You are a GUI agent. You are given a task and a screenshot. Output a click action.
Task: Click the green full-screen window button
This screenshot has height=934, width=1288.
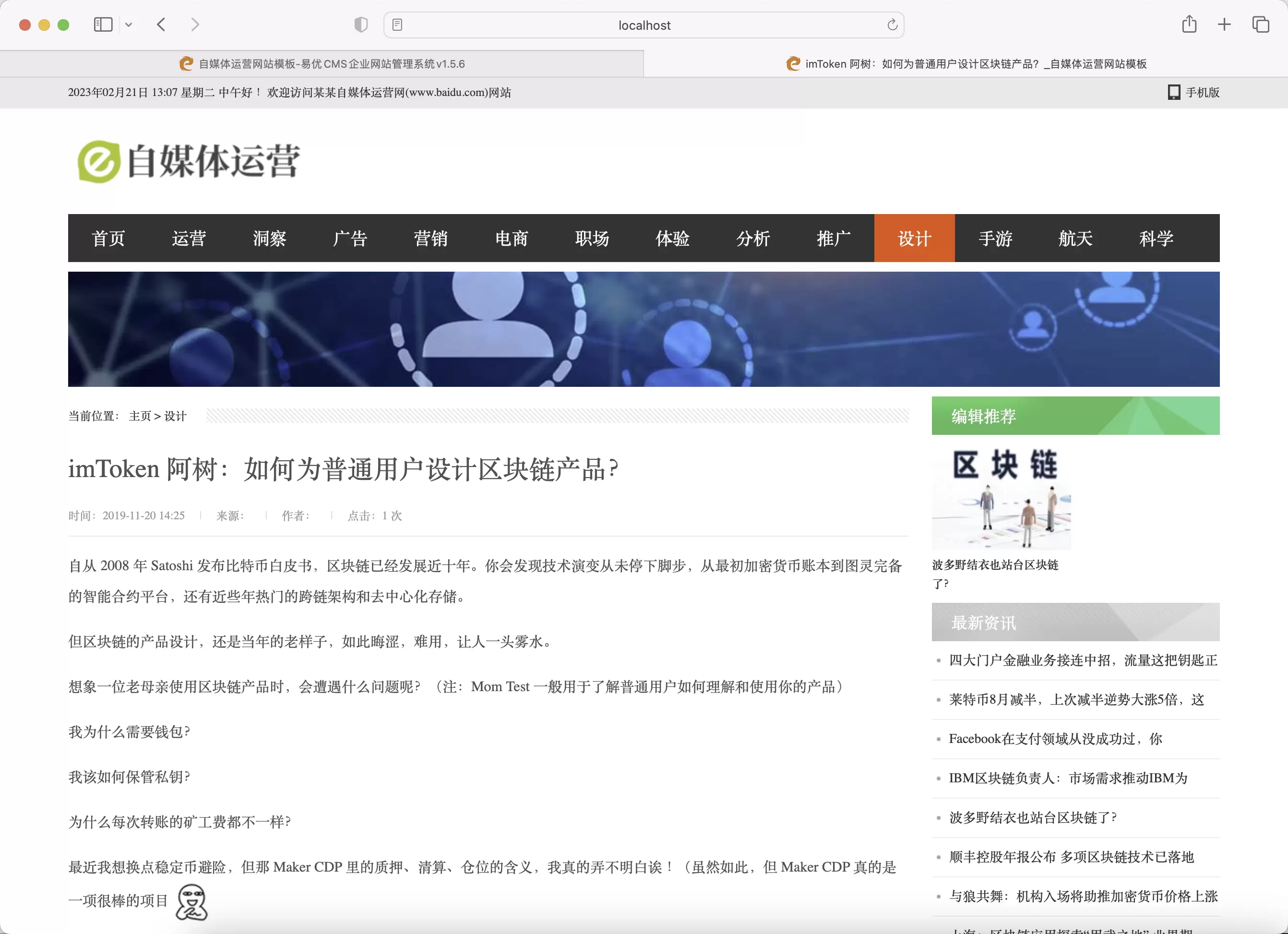[x=64, y=25]
